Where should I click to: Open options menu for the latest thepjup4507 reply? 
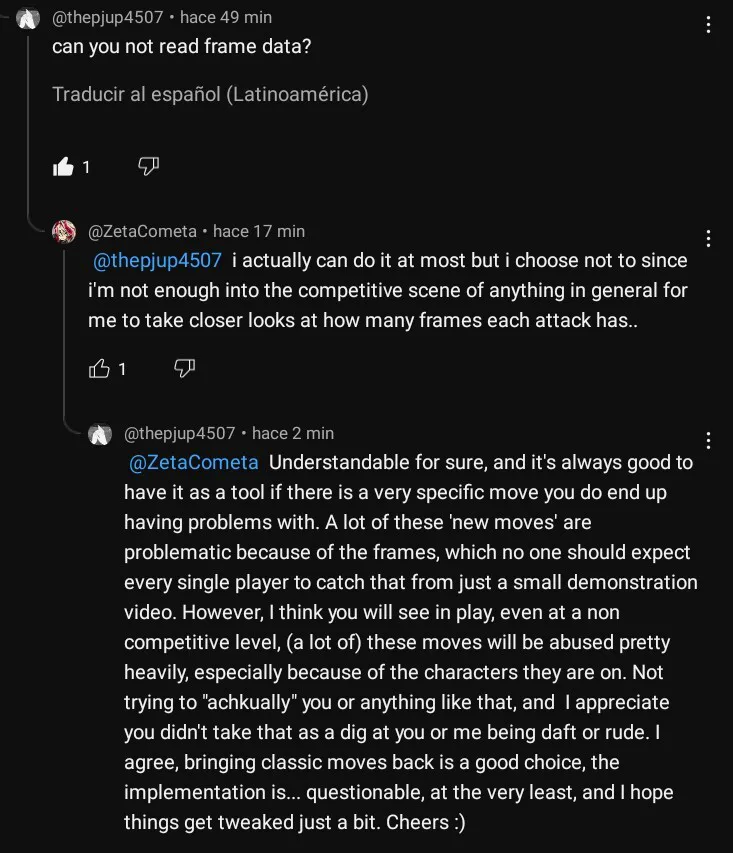pos(708,440)
